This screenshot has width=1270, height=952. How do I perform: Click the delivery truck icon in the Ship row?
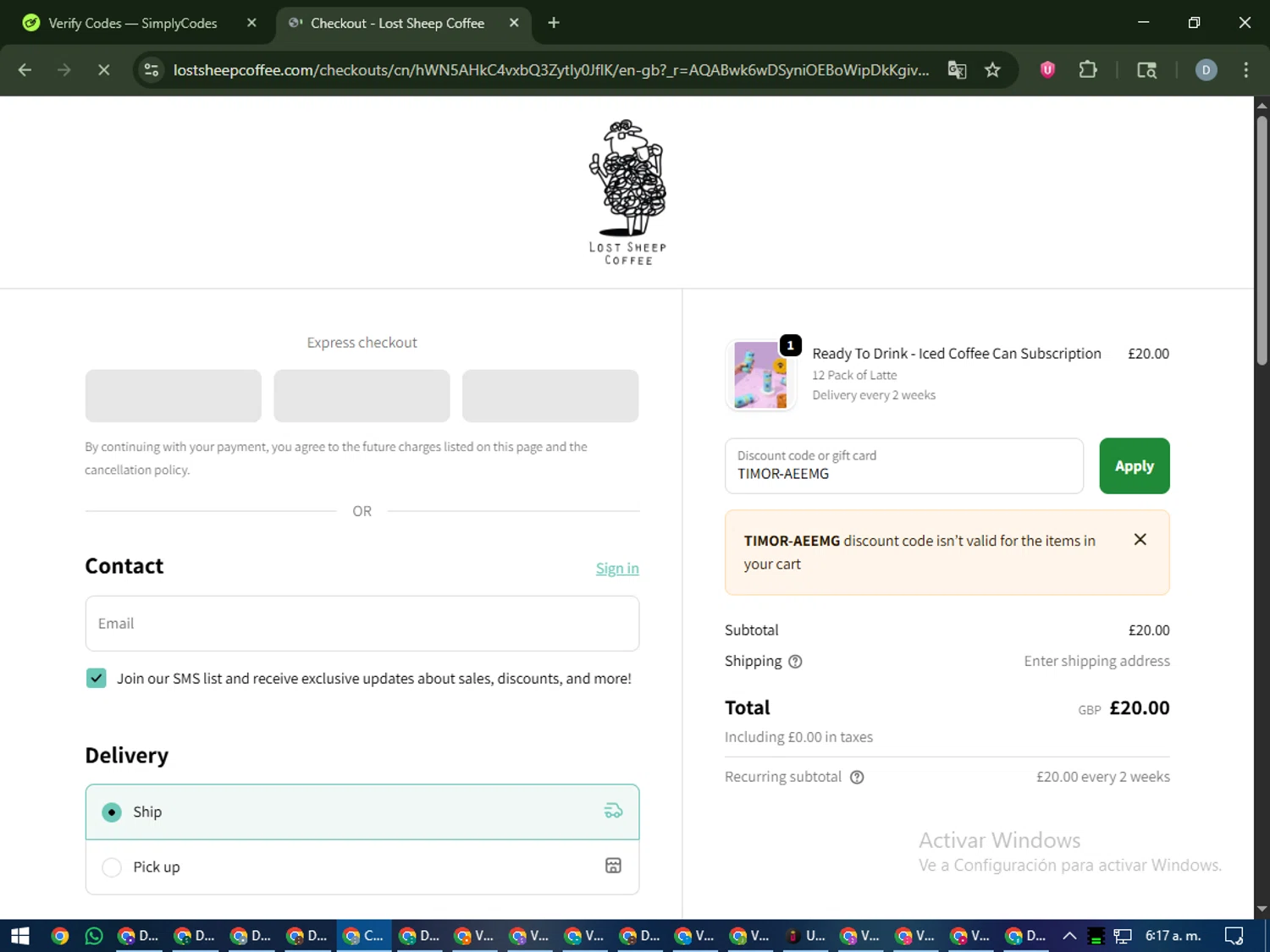pos(613,812)
